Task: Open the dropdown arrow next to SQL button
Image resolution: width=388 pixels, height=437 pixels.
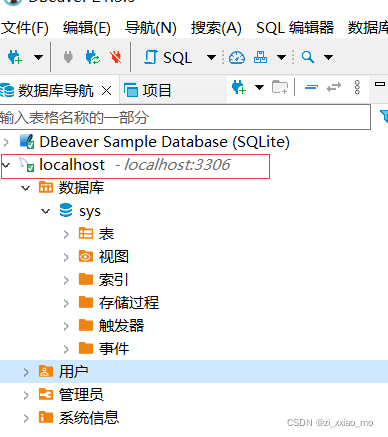Action: pos(211,57)
